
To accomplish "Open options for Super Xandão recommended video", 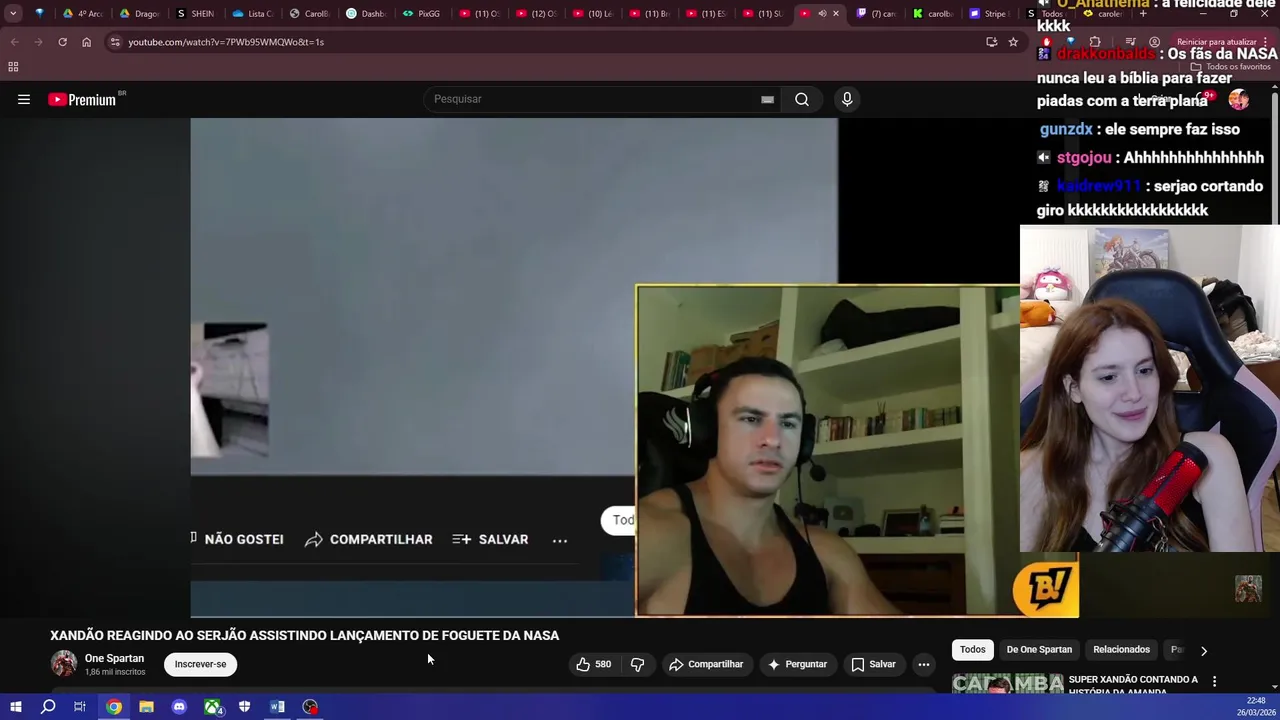I will coord(1214,682).
